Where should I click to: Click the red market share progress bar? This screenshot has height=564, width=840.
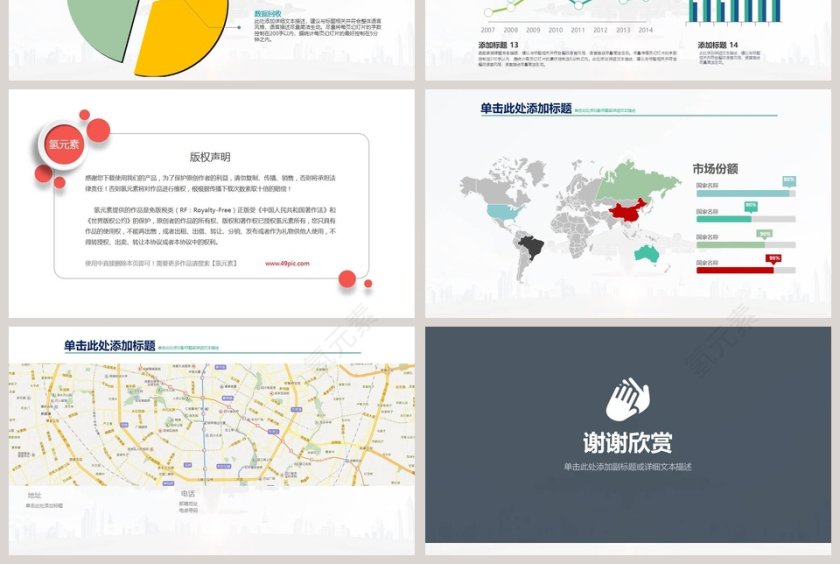click(x=735, y=270)
